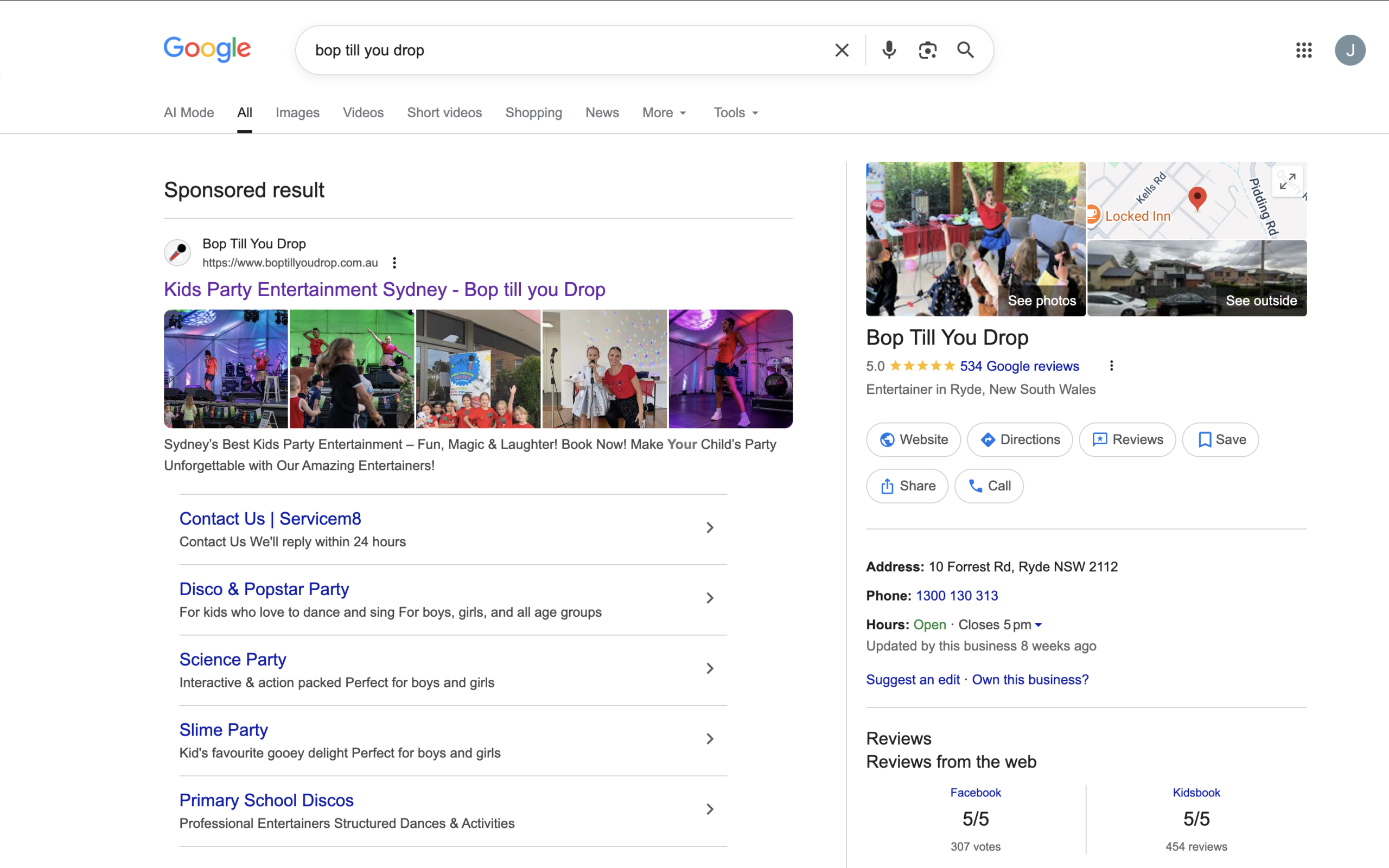Click the Bop Till You Drop microphone favicon
Image resolution: width=1389 pixels, height=868 pixels.
point(177,252)
